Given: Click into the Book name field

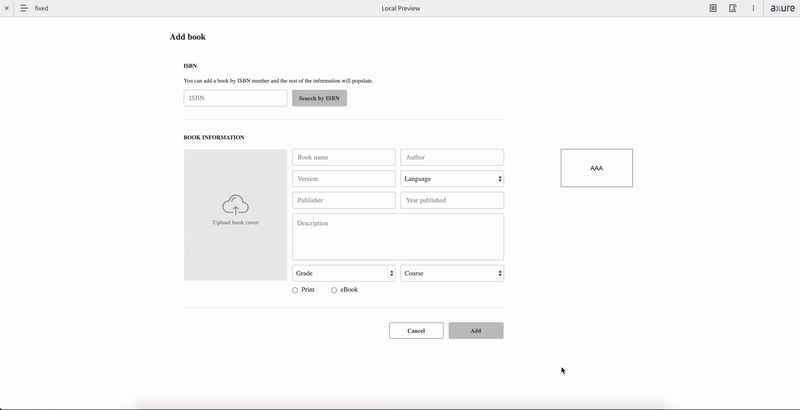Looking at the screenshot, I should (x=343, y=157).
